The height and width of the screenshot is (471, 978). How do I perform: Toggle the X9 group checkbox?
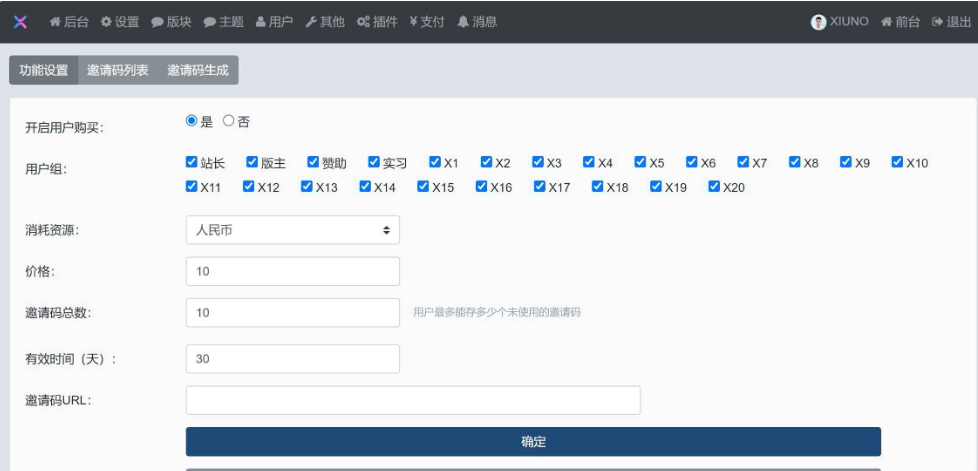tap(846, 162)
